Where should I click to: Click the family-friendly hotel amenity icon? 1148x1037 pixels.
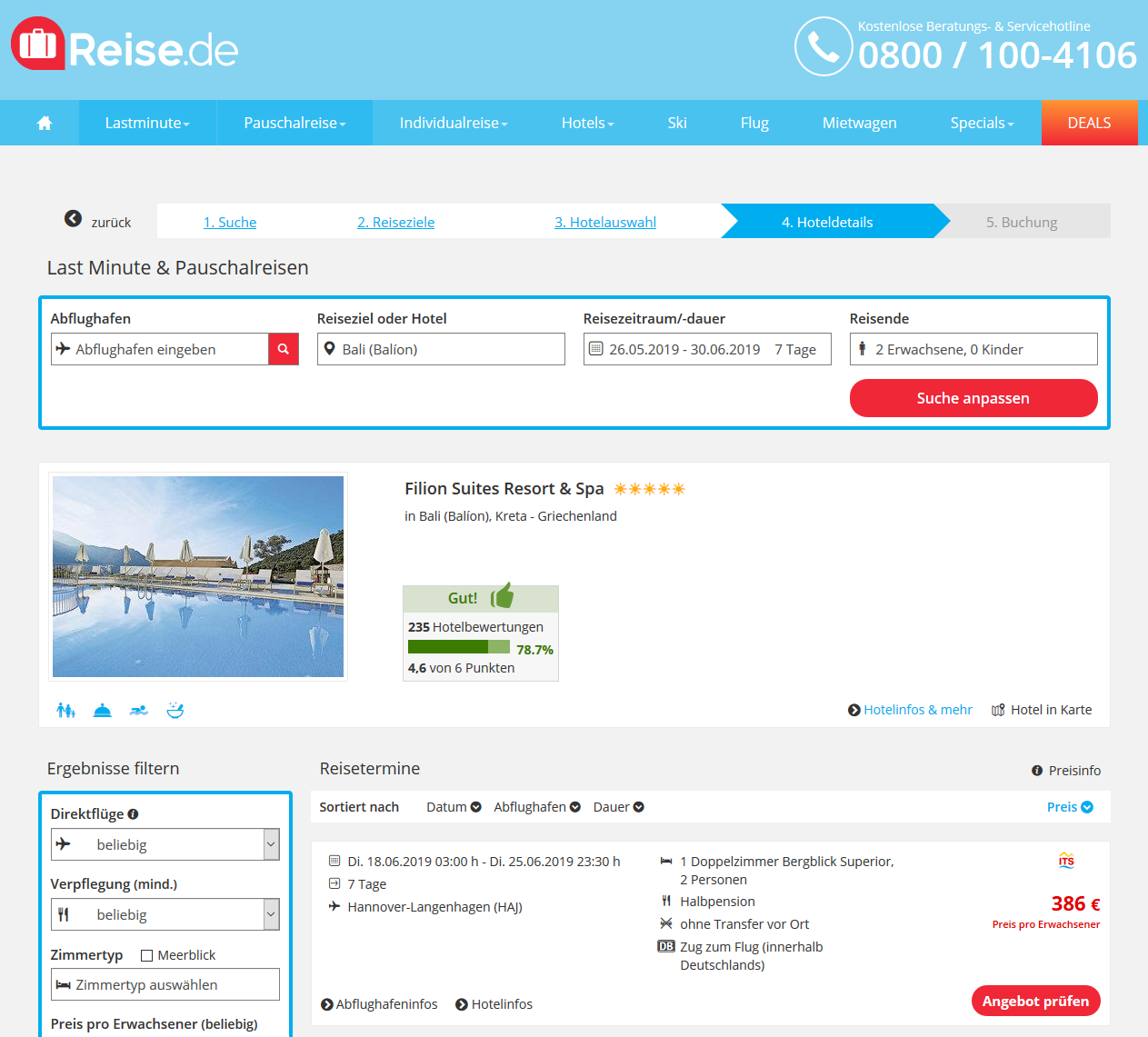coord(66,710)
